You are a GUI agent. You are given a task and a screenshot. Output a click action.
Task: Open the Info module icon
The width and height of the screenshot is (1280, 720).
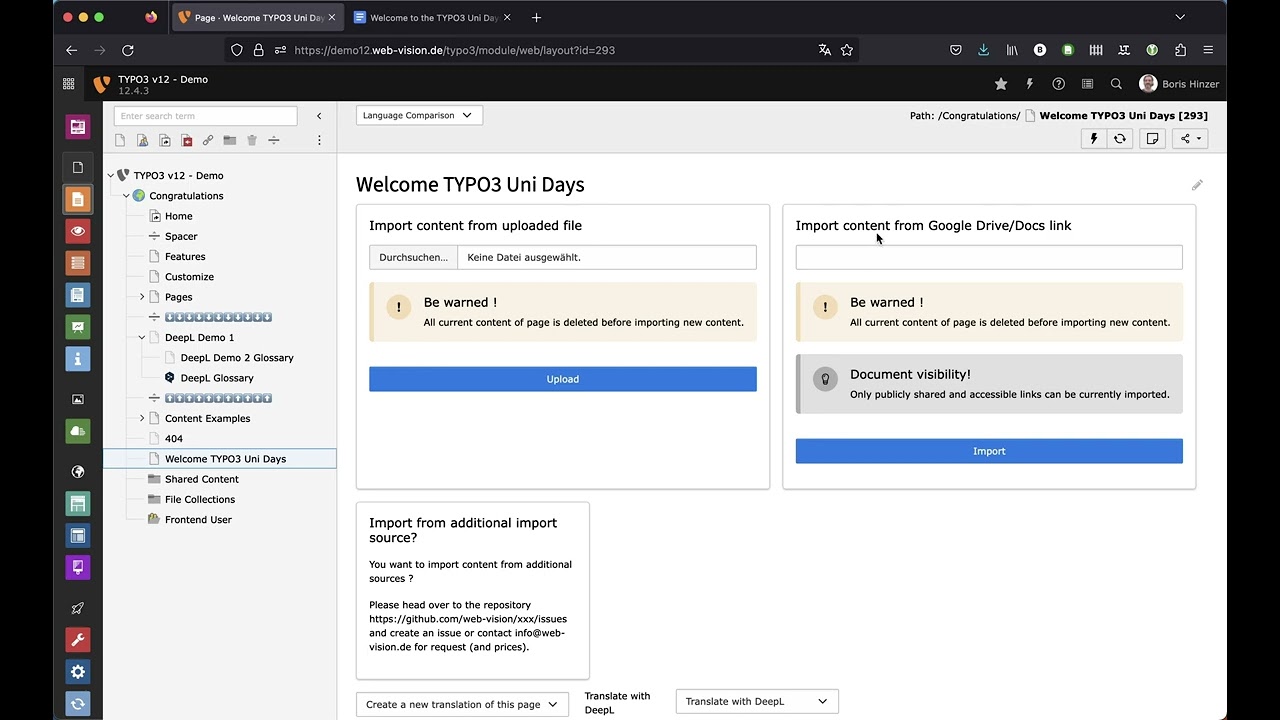(x=78, y=359)
